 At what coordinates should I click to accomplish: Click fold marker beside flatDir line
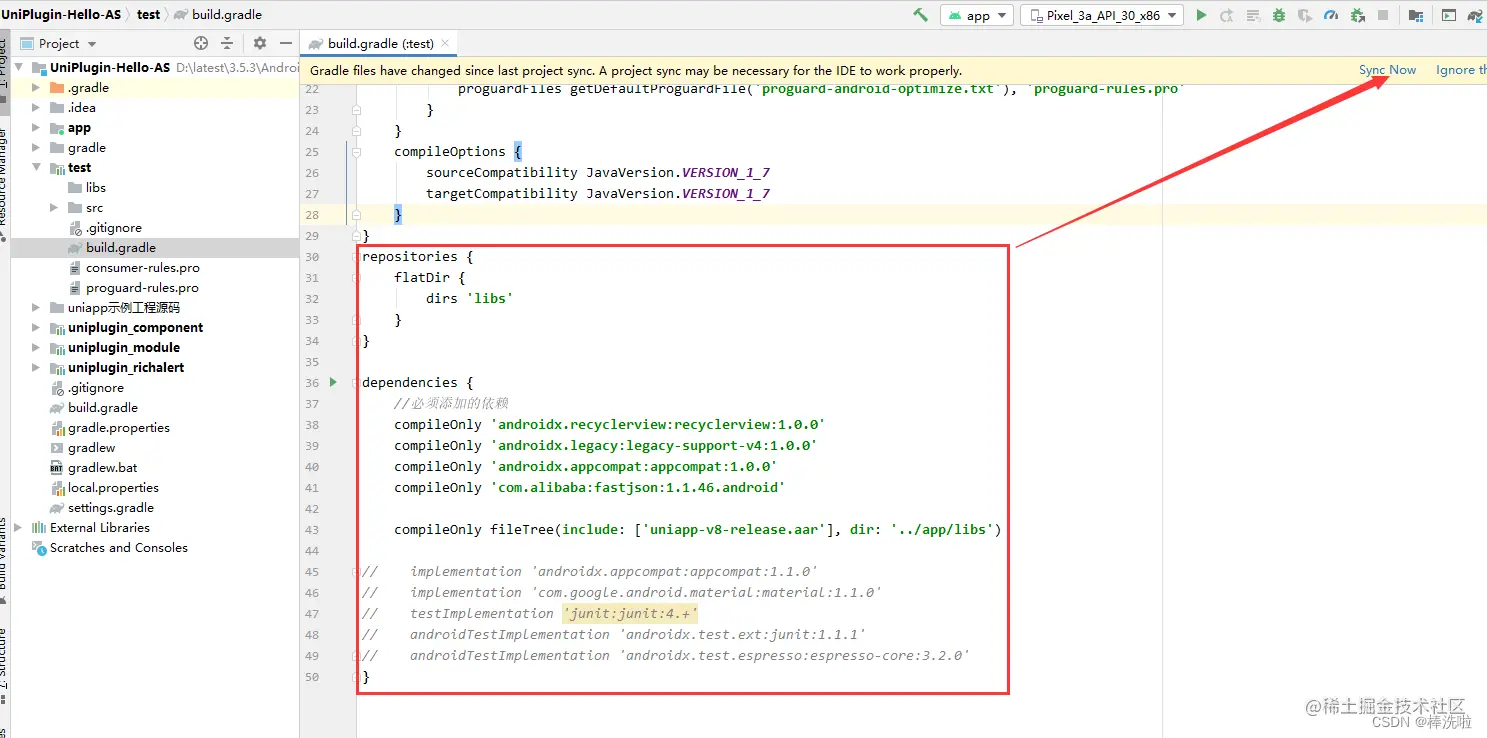[x=358, y=278]
